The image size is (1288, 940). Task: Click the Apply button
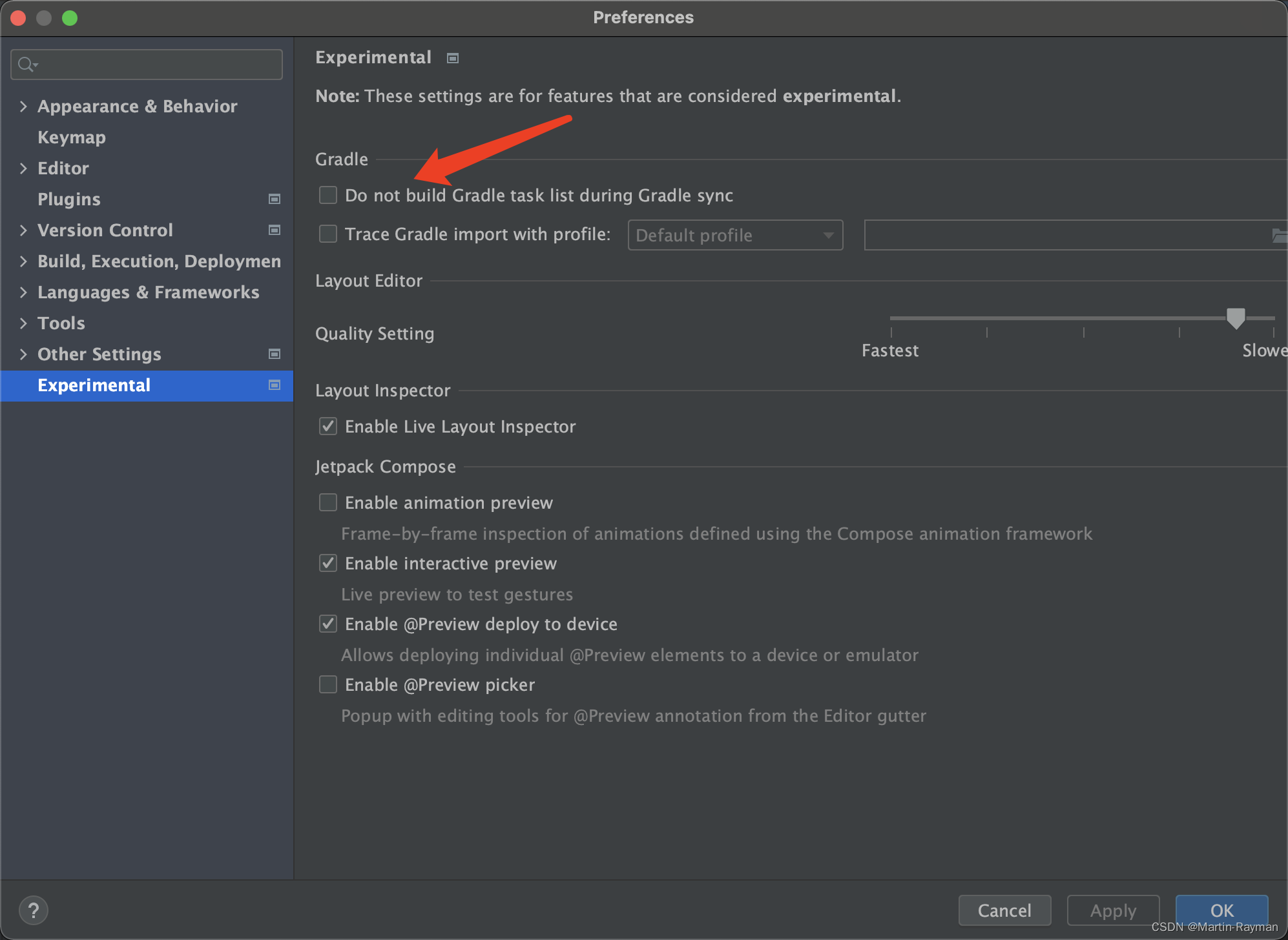(1113, 910)
